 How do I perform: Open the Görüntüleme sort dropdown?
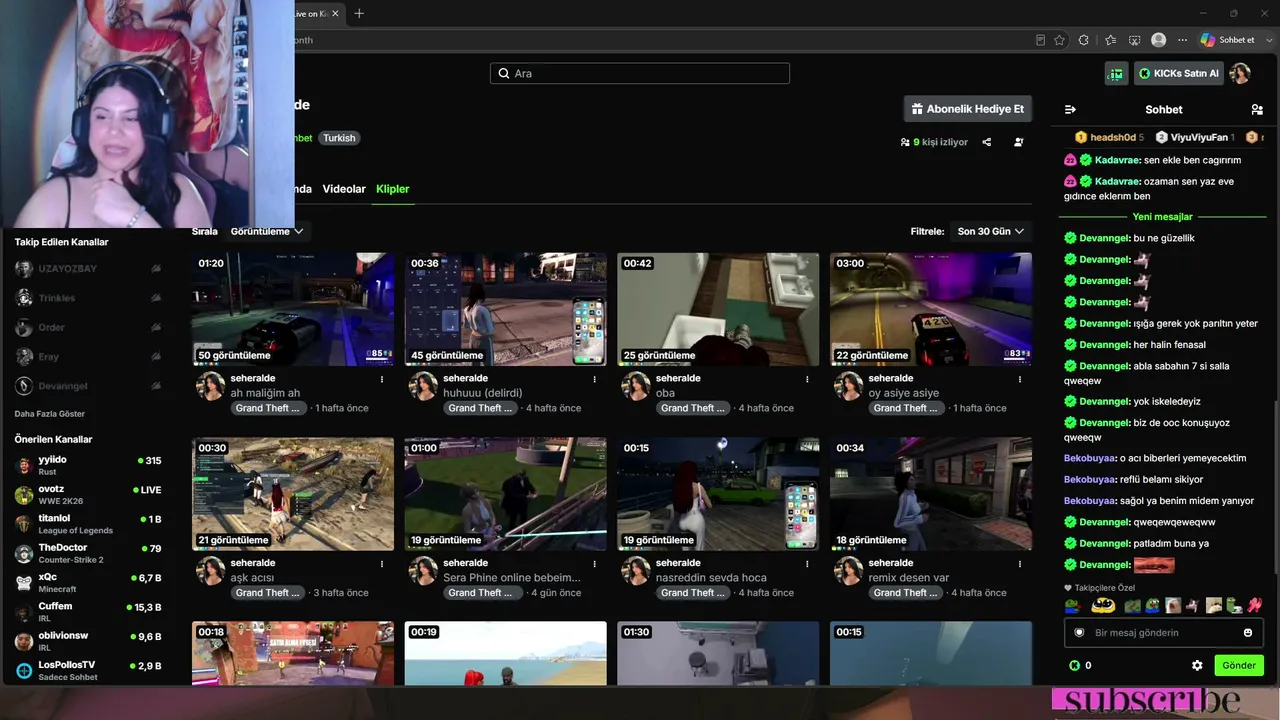267,231
